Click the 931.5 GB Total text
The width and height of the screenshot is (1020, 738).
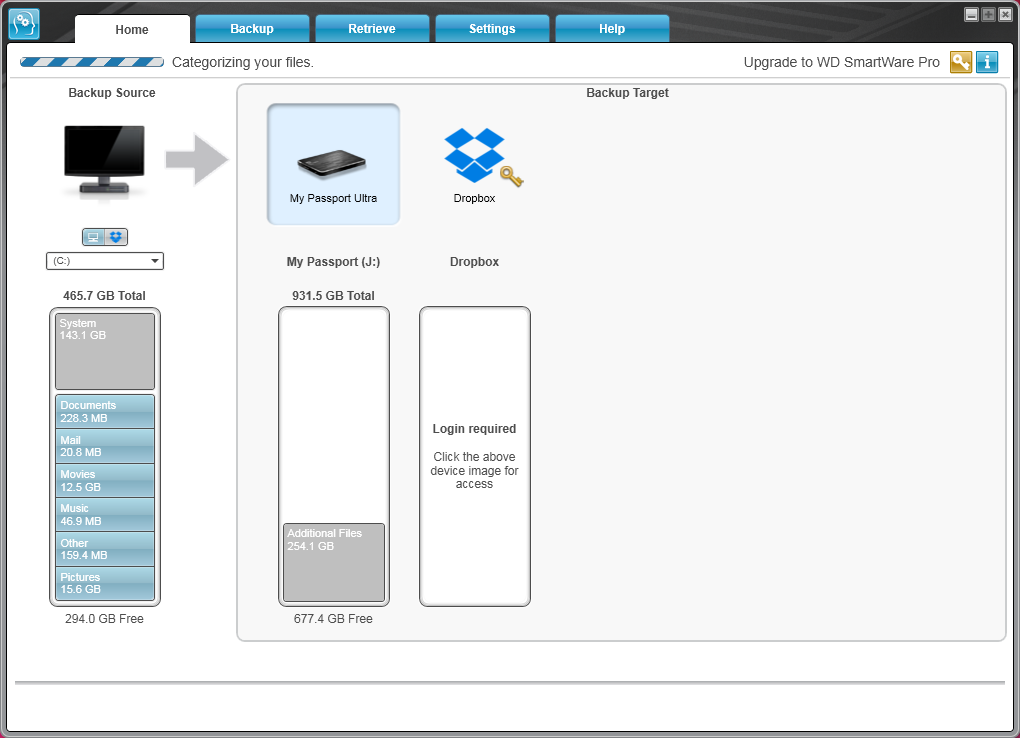click(x=333, y=295)
